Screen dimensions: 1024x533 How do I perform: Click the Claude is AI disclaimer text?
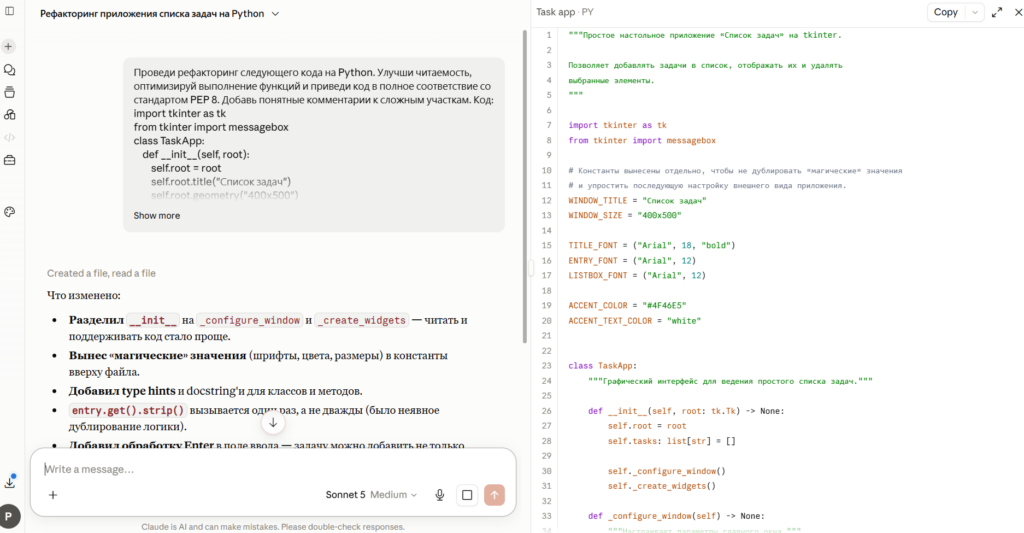point(273,526)
